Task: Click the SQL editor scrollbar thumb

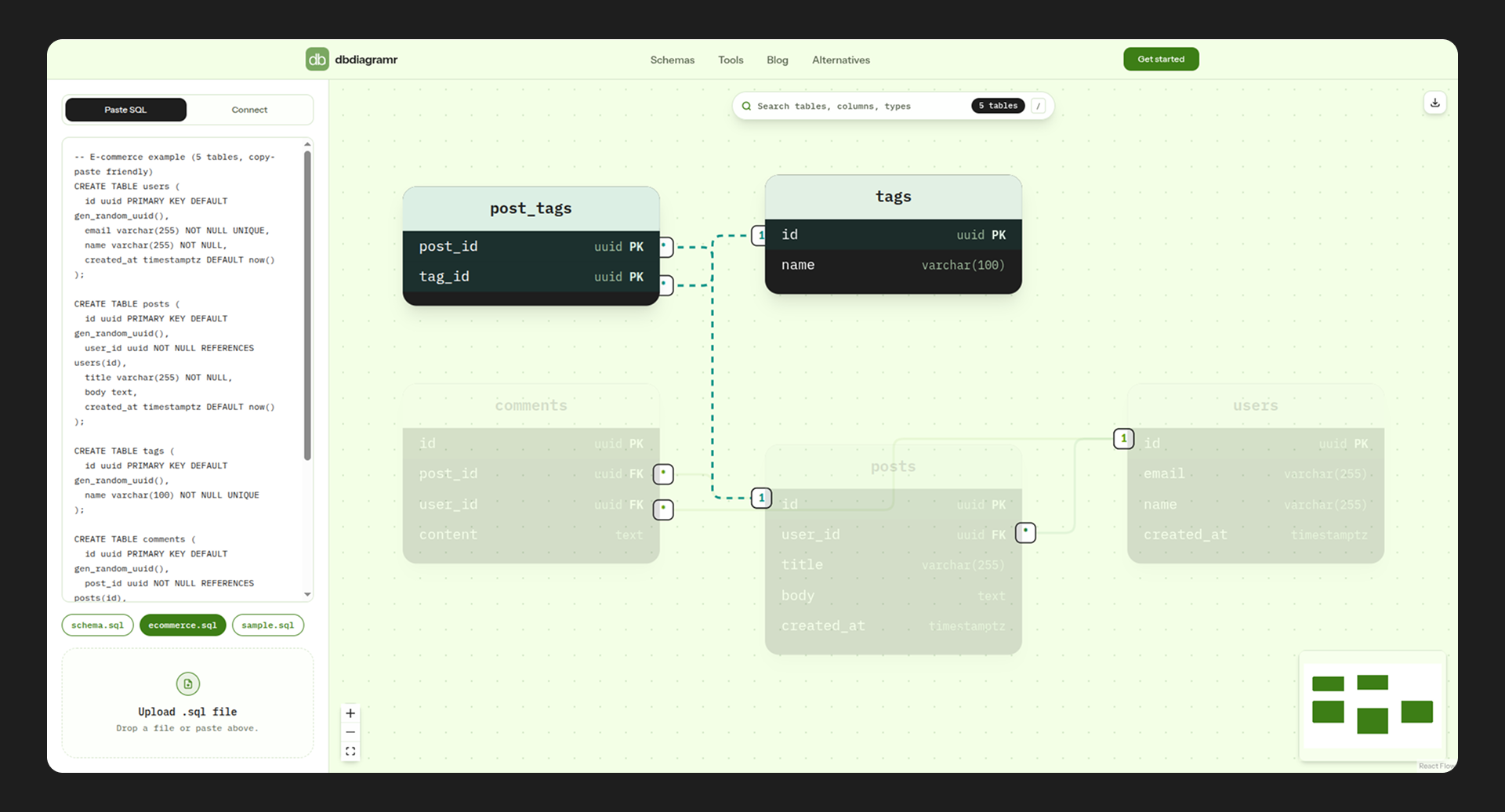Action: point(307,305)
